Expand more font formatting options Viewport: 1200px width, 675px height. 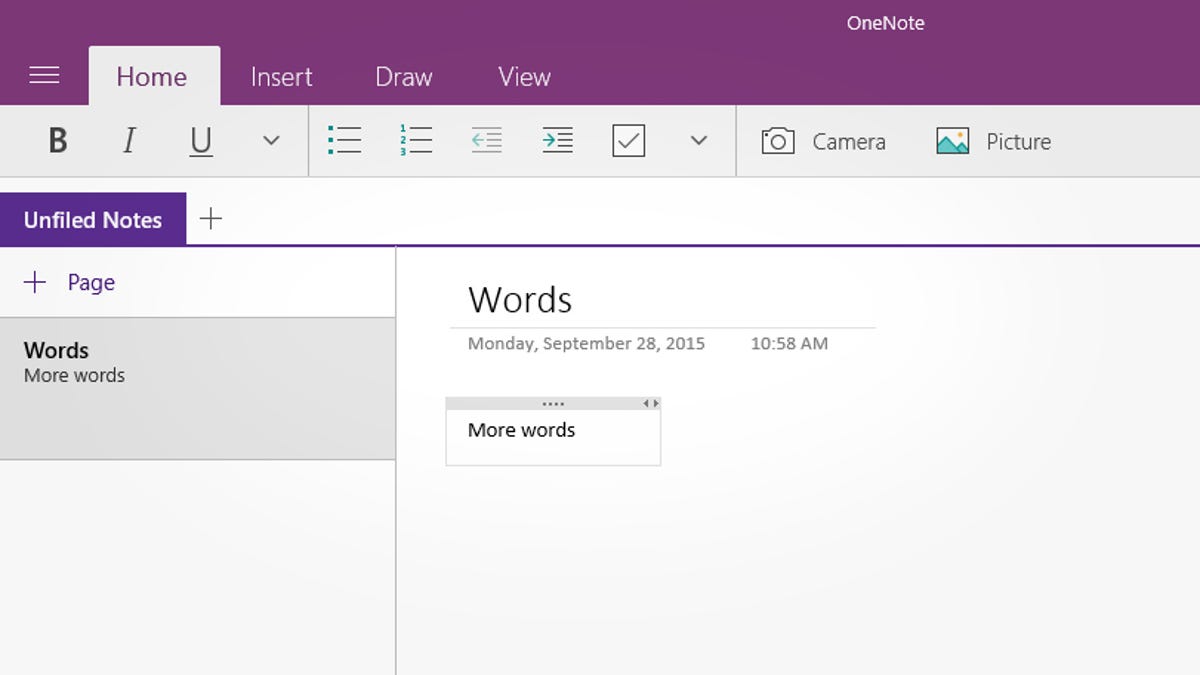click(x=271, y=141)
